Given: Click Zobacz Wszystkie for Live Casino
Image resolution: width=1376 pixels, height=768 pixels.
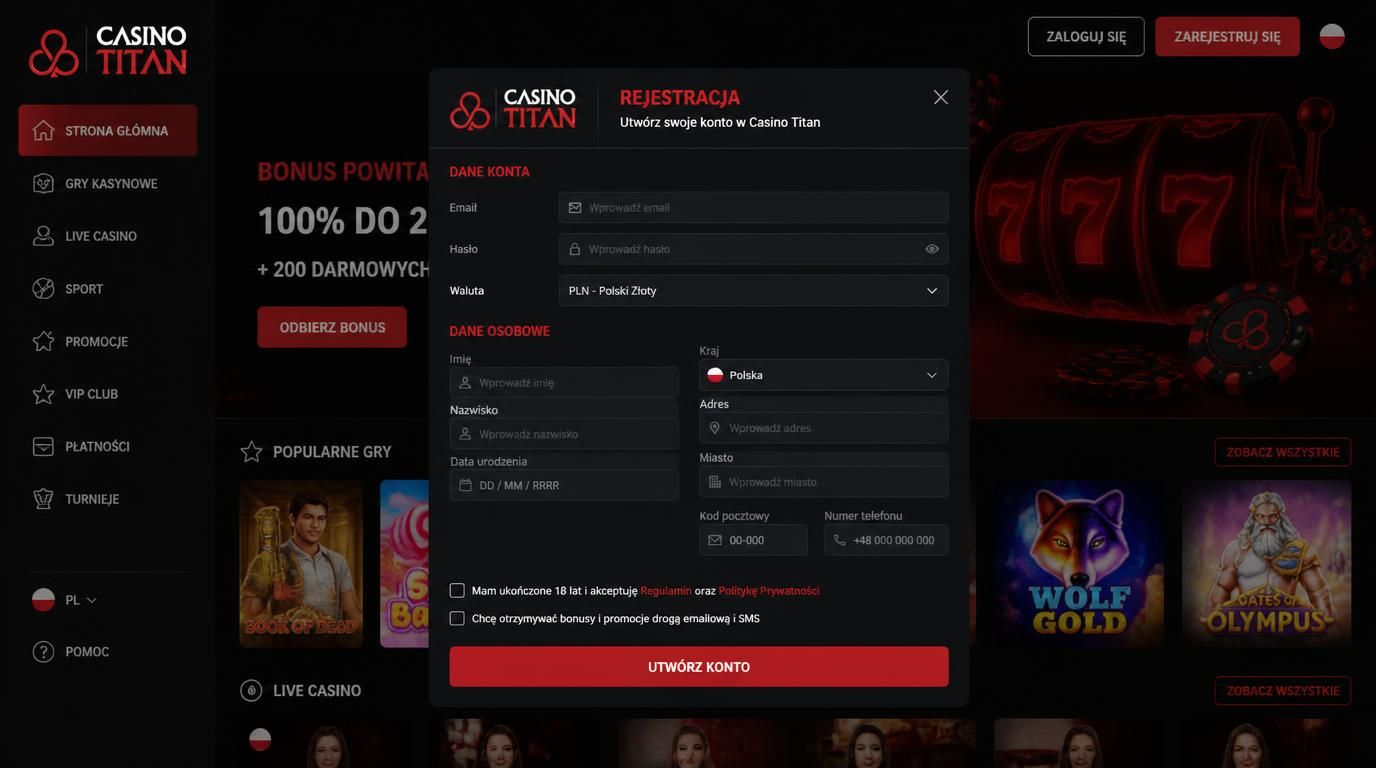Looking at the screenshot, I should click(1283, 691).
